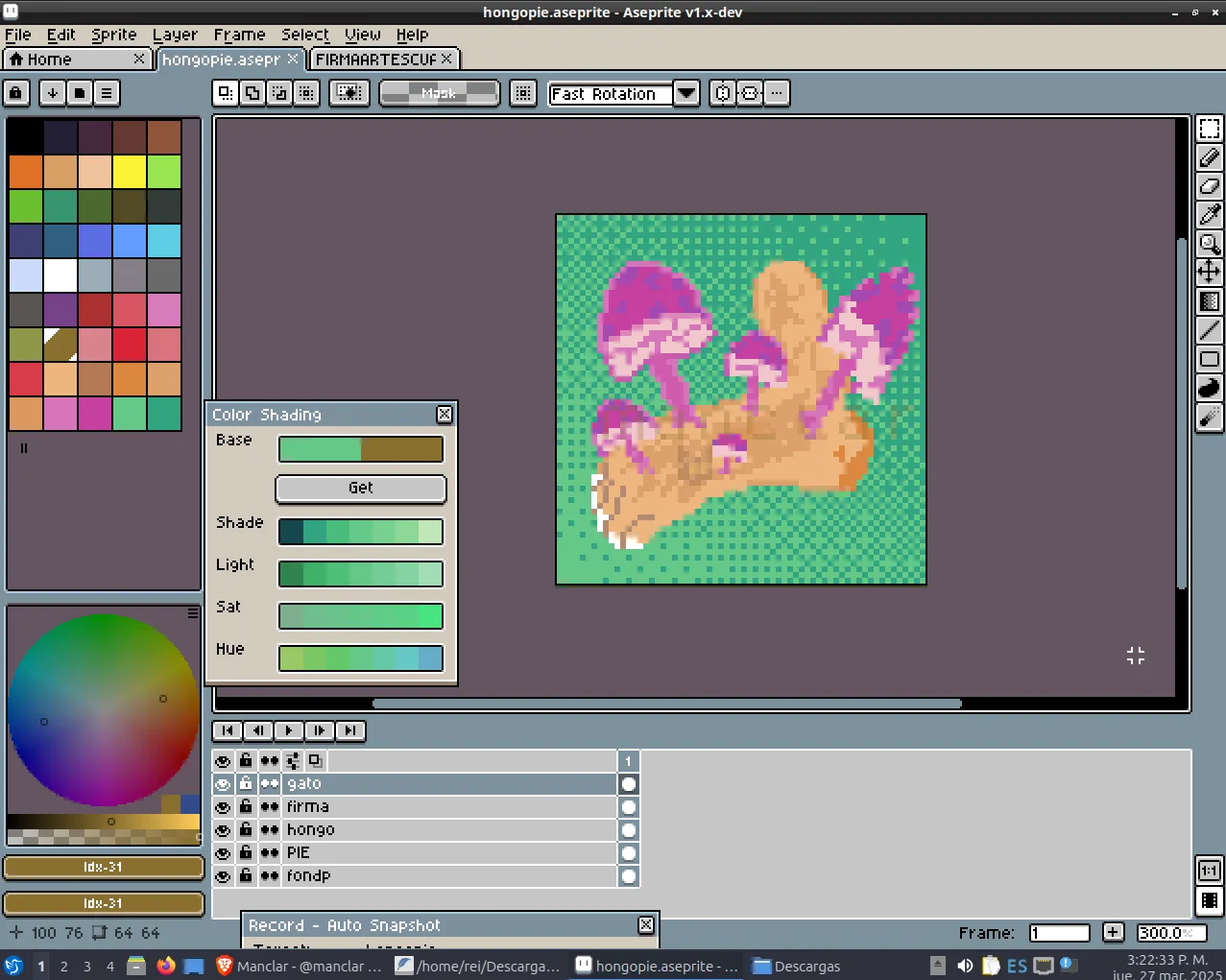Toggle lock on the firma layer
This screenshot has height=980, width=1226.
pos(246,807)
